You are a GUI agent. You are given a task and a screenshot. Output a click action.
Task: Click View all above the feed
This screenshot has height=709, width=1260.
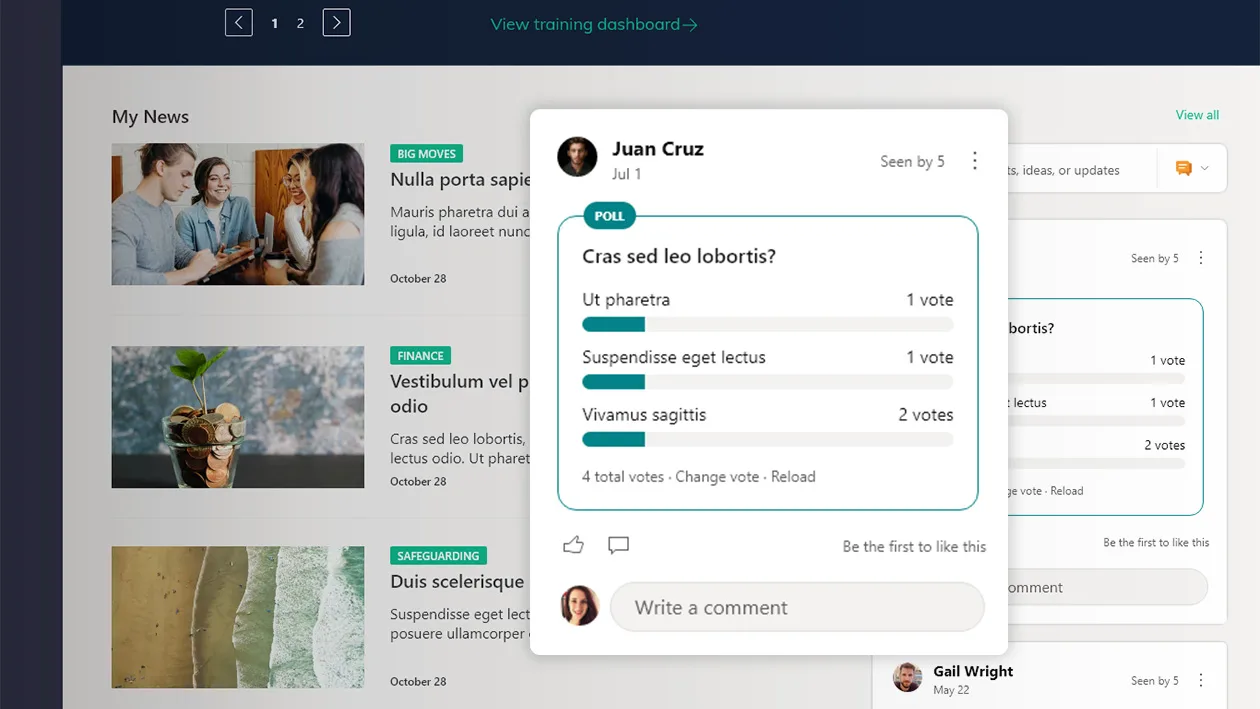[x=1197, y=115]
